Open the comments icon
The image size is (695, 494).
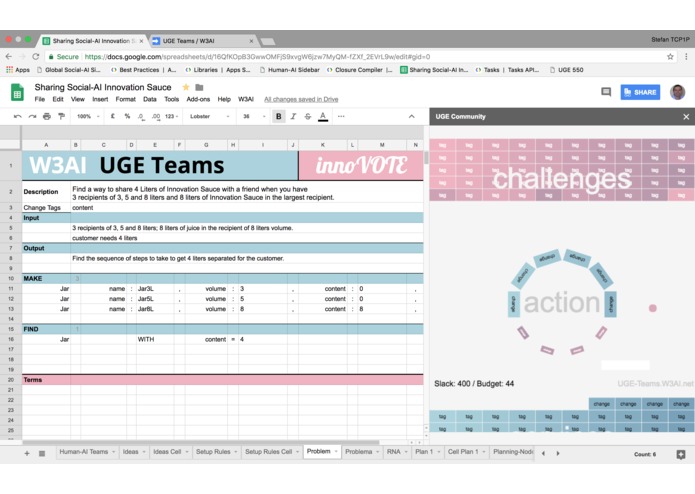point(606,92)
